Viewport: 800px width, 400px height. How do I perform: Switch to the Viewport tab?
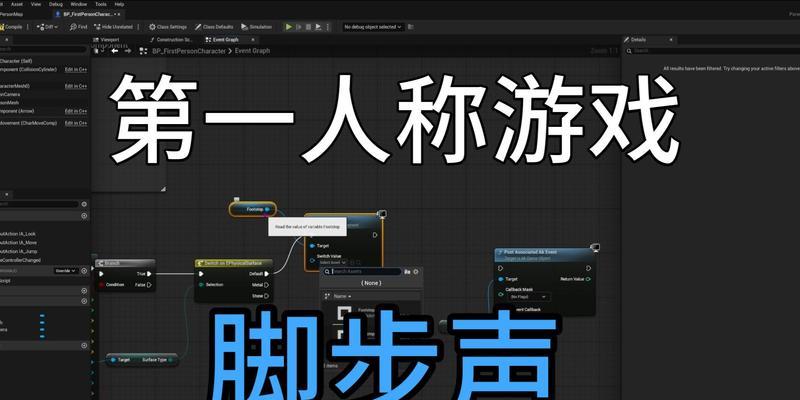(107, 39)
